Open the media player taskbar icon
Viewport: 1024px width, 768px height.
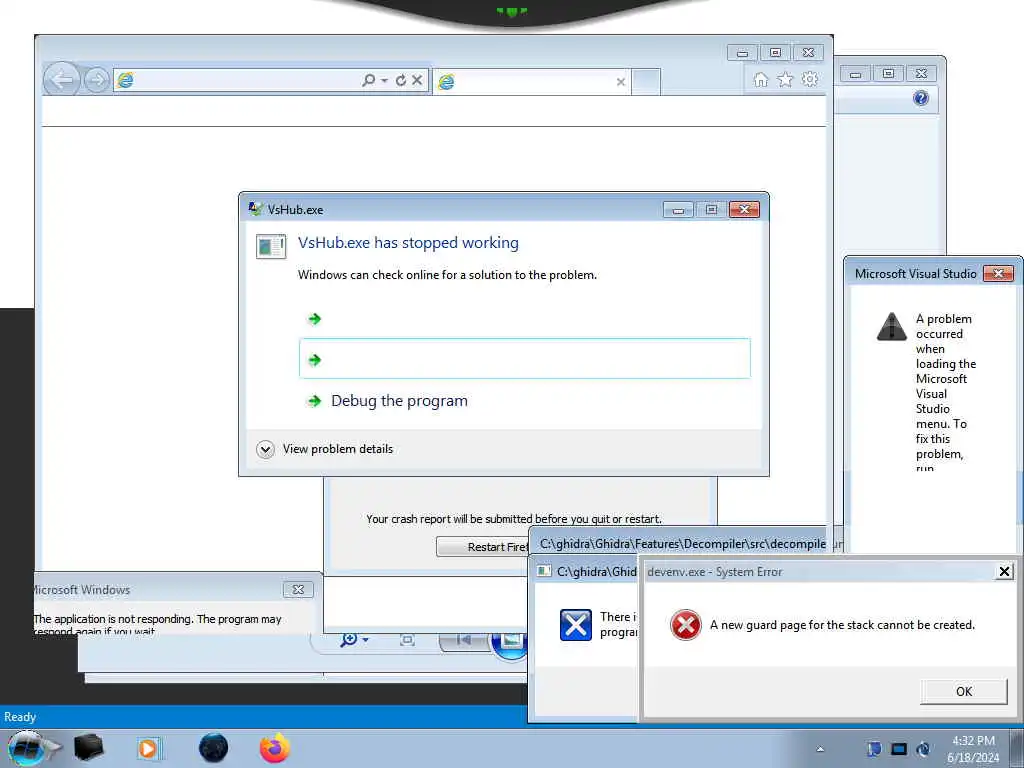(149, 748)
